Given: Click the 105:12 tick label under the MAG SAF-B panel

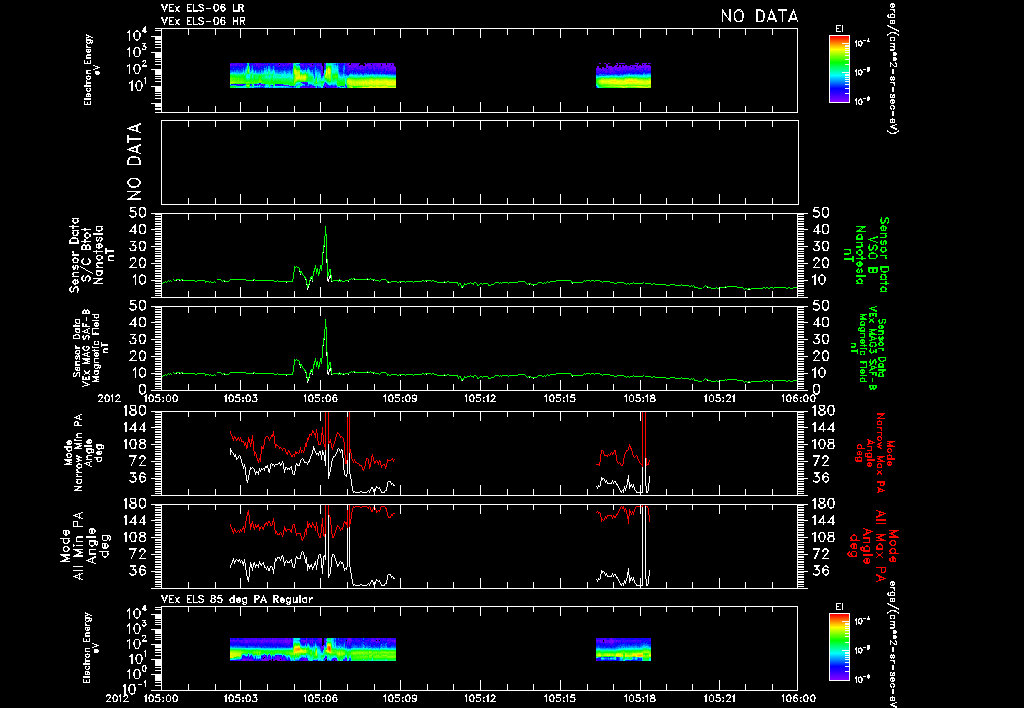Looking at the screenshot, I should coord(479,398).
